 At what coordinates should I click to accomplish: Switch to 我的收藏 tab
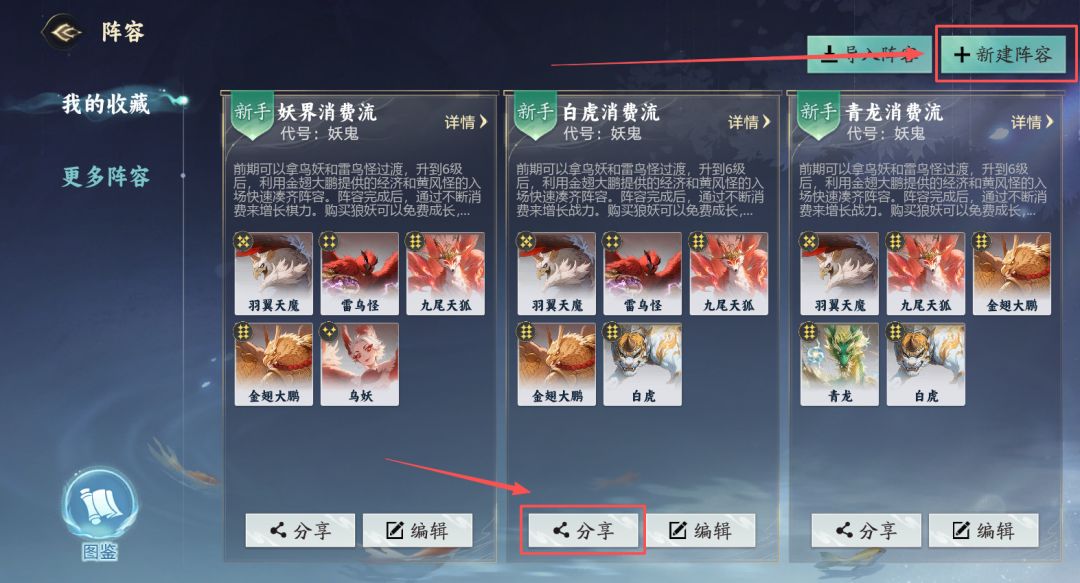pyautogui.click(x=105, y=104)
